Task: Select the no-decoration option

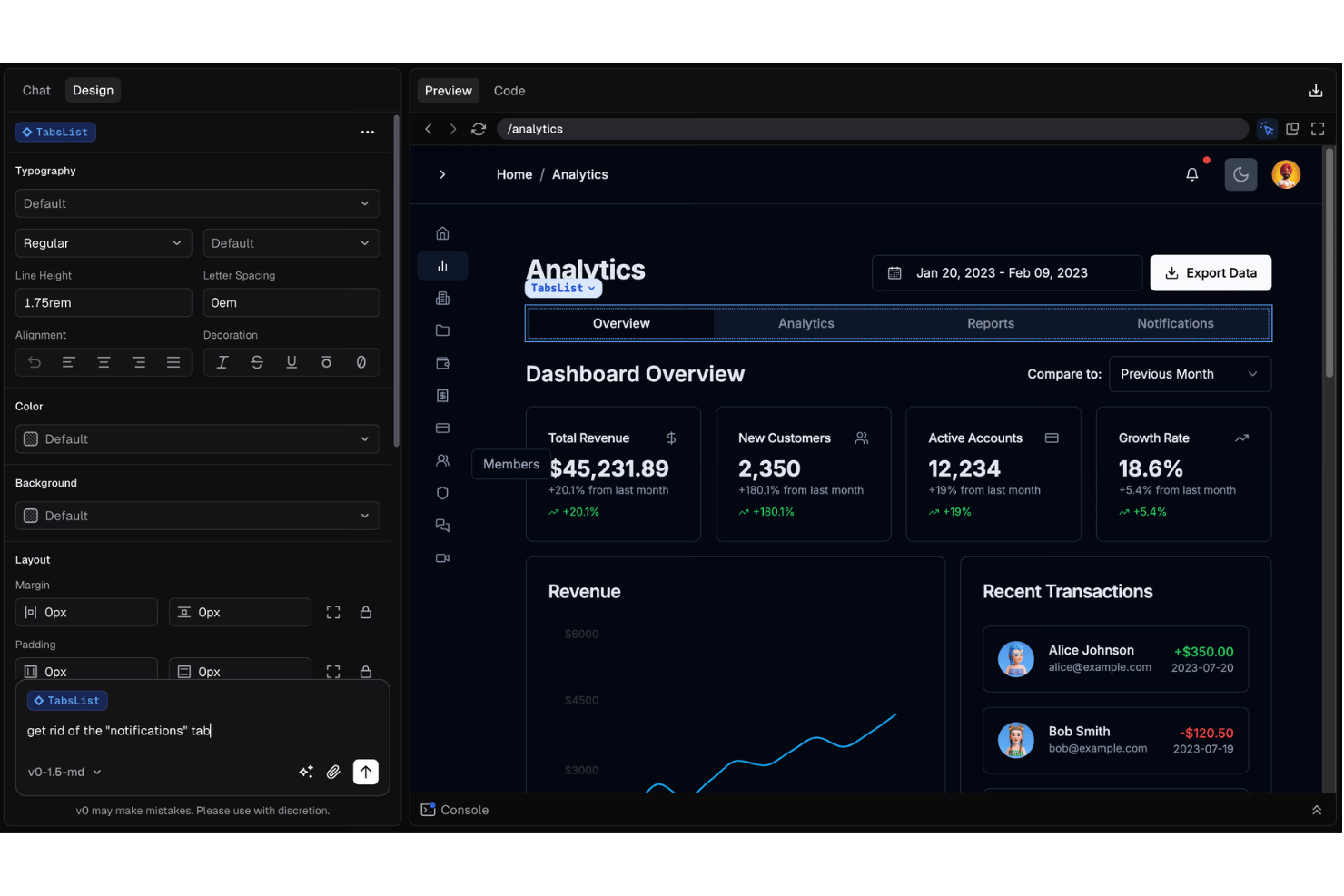Action: (361, 362)
